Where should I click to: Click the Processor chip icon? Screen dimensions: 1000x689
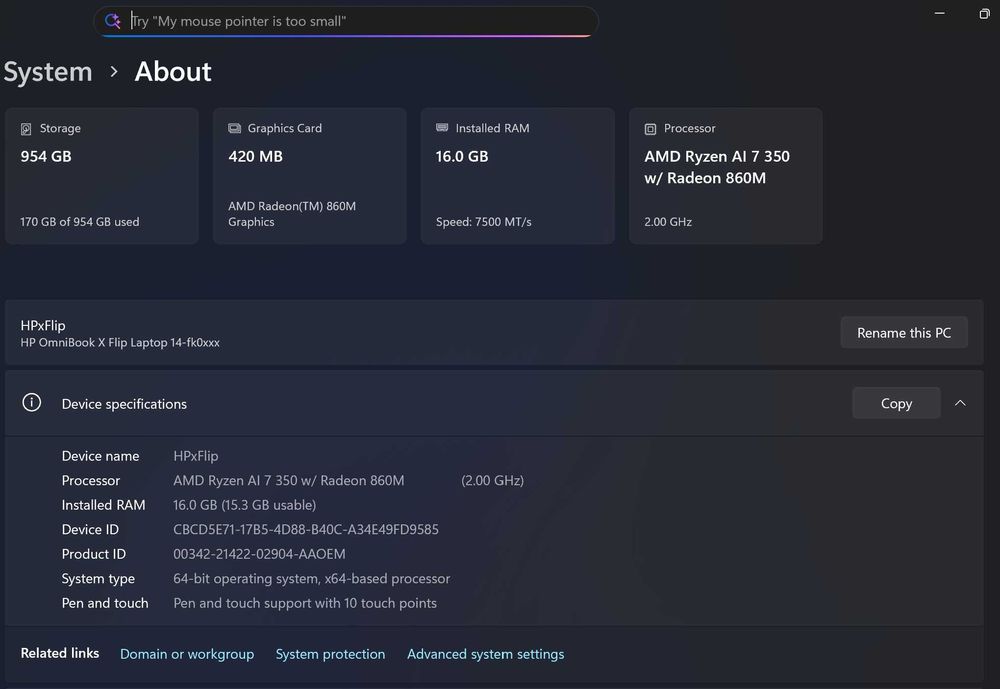[x=650, y=129]
